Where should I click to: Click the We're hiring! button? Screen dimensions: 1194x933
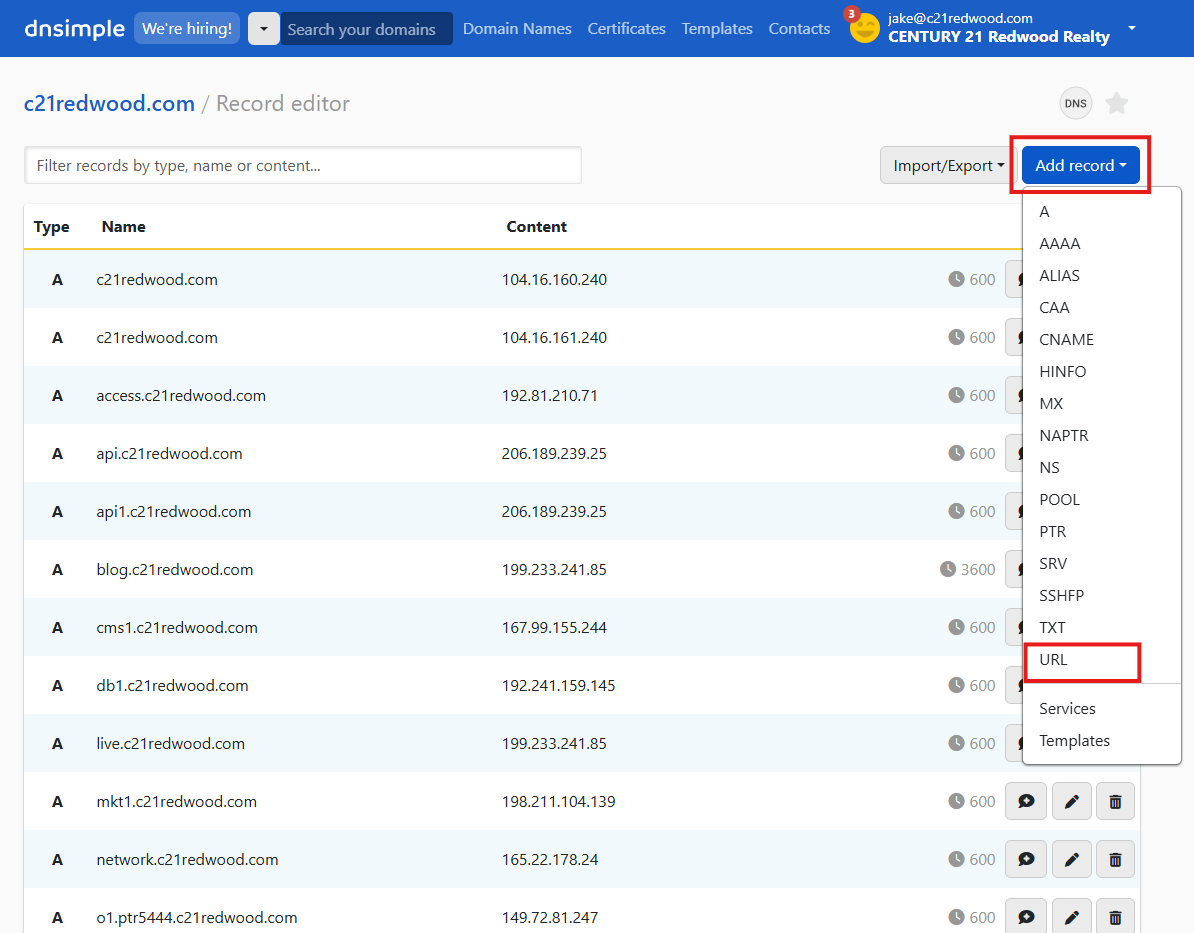click(186, 29)
